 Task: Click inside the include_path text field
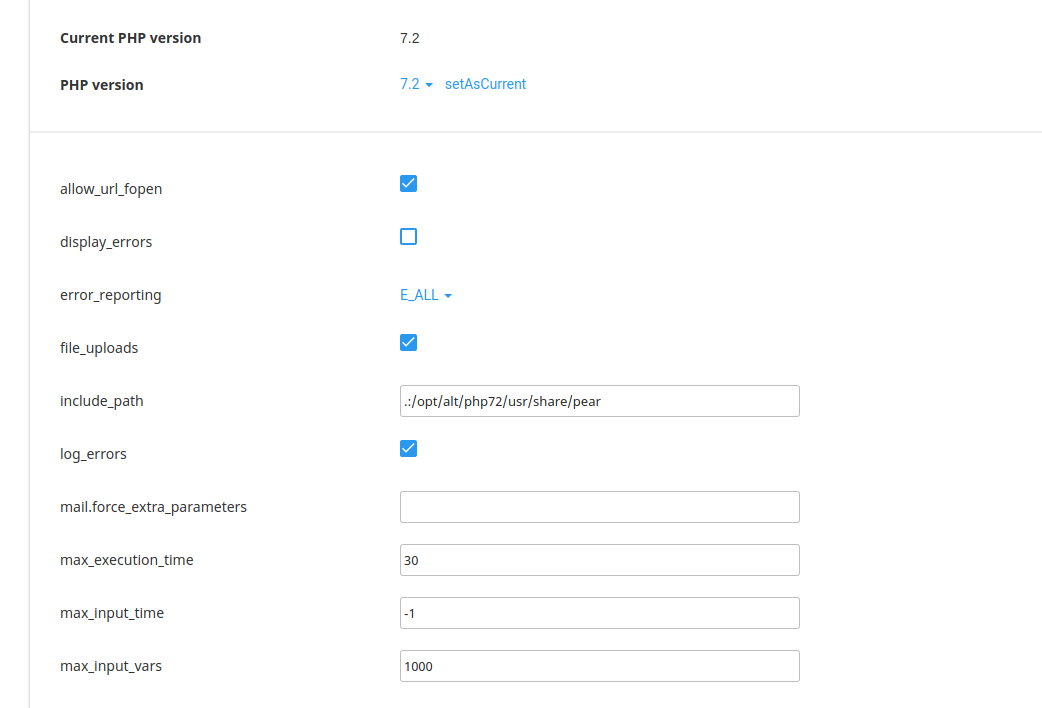(600, 401)
